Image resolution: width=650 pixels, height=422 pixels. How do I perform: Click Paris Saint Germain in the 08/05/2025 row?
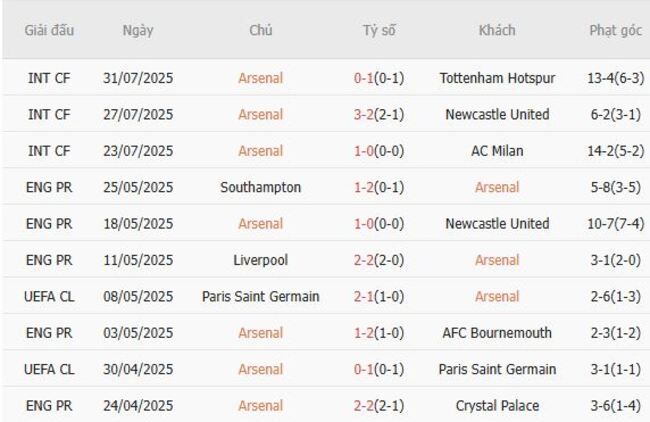(260, 296)
